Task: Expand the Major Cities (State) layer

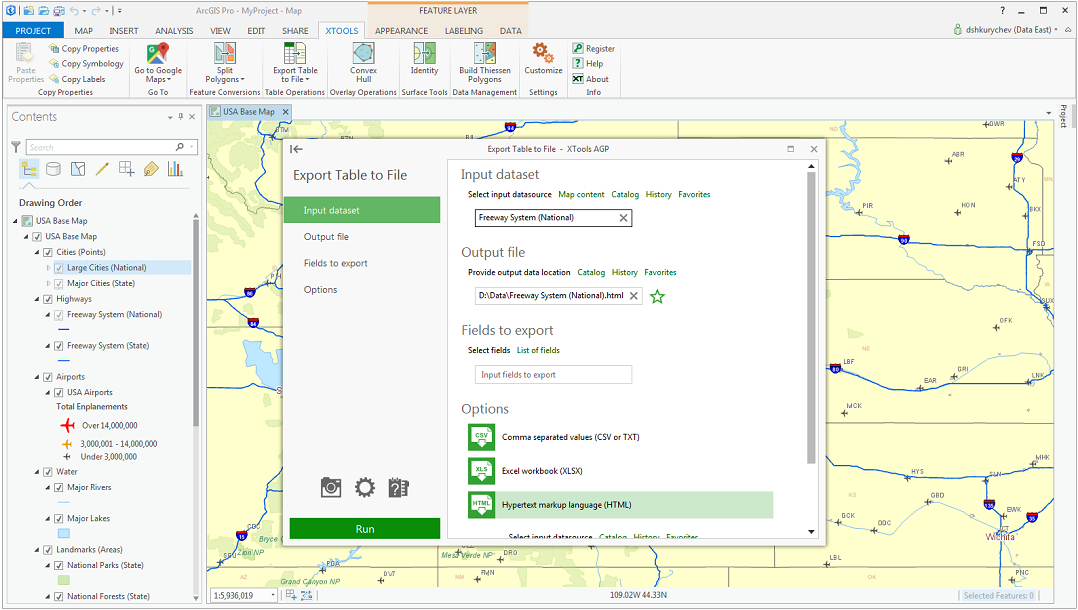Action: 48,283
